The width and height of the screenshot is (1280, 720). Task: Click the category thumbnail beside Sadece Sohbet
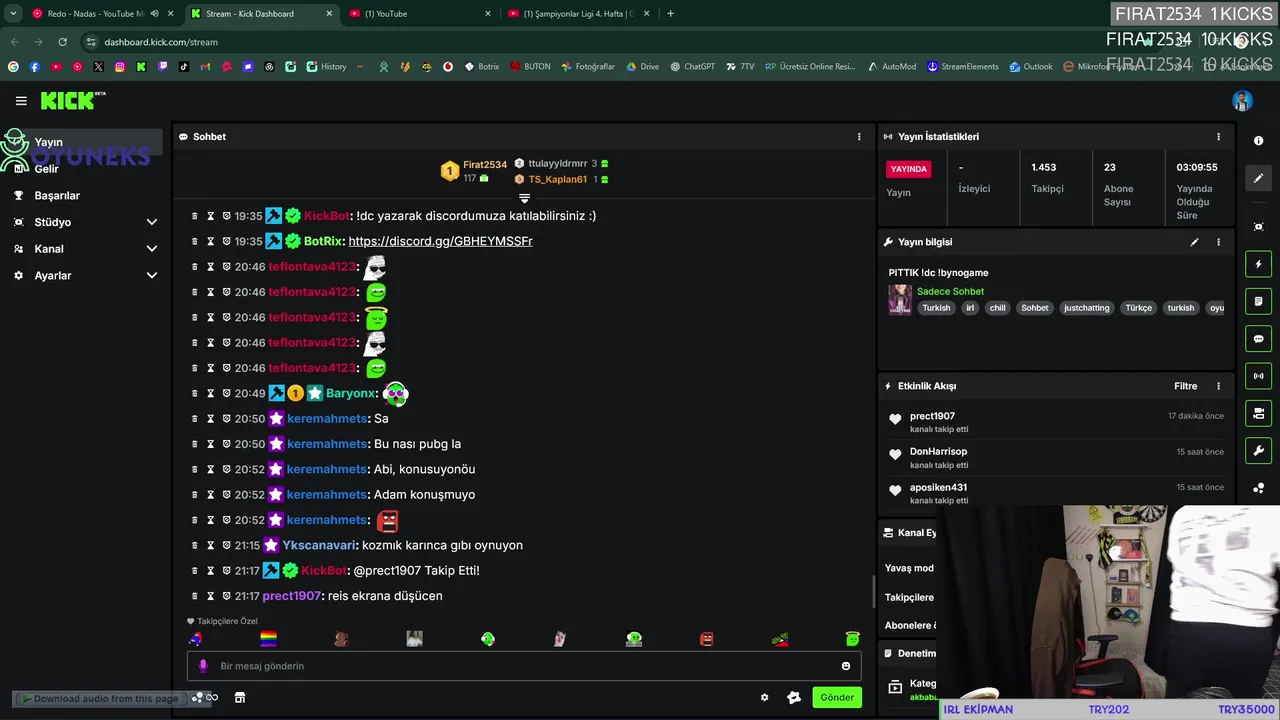click(900, 300)
